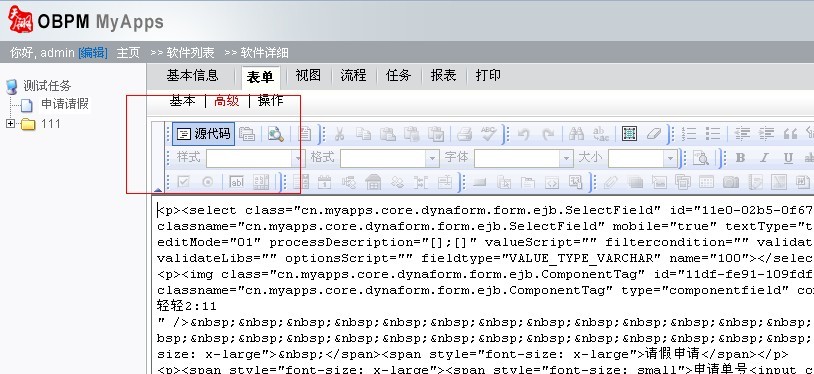Click the camera icon in the toolbar
The image size is (814, 374).
(x=731, y=182)
